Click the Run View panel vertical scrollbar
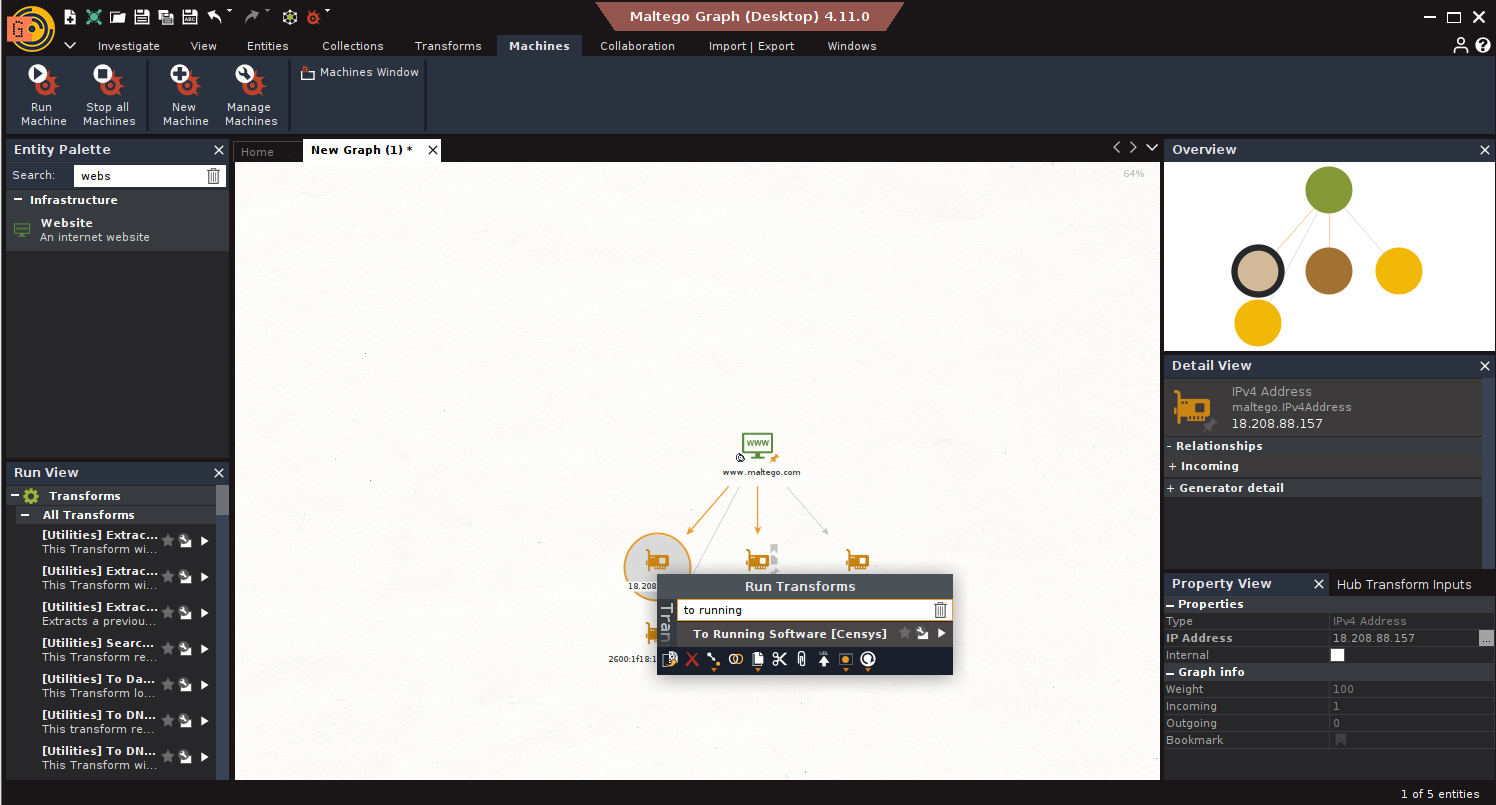The height and width of the screenshot is (805, 1496). coord(222,500)
